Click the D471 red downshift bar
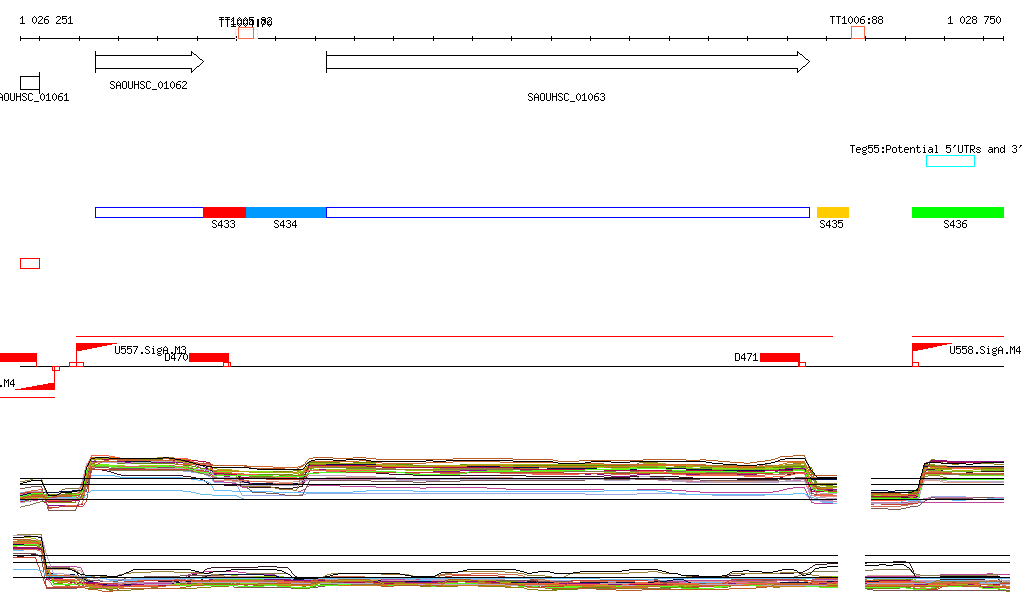The height and width of the screenshot is (611, 1024). click(x=780, y=357)
